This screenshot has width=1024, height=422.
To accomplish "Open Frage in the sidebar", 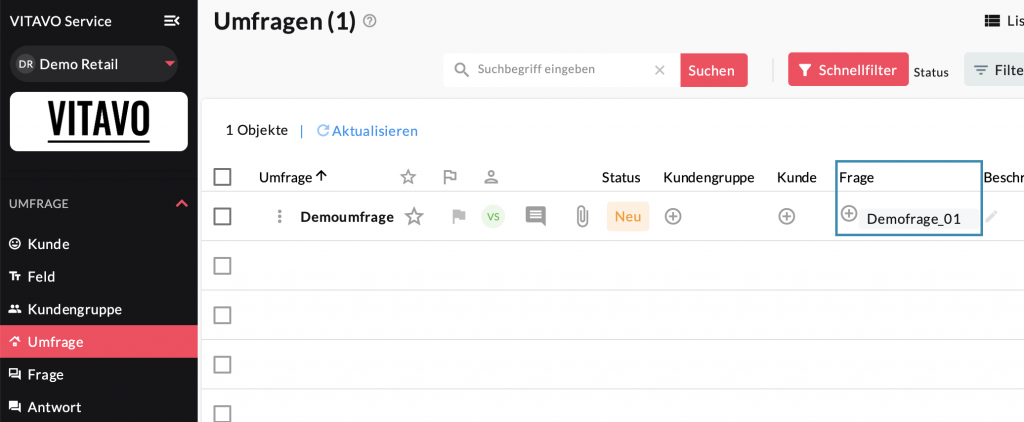I will (46, 374).
